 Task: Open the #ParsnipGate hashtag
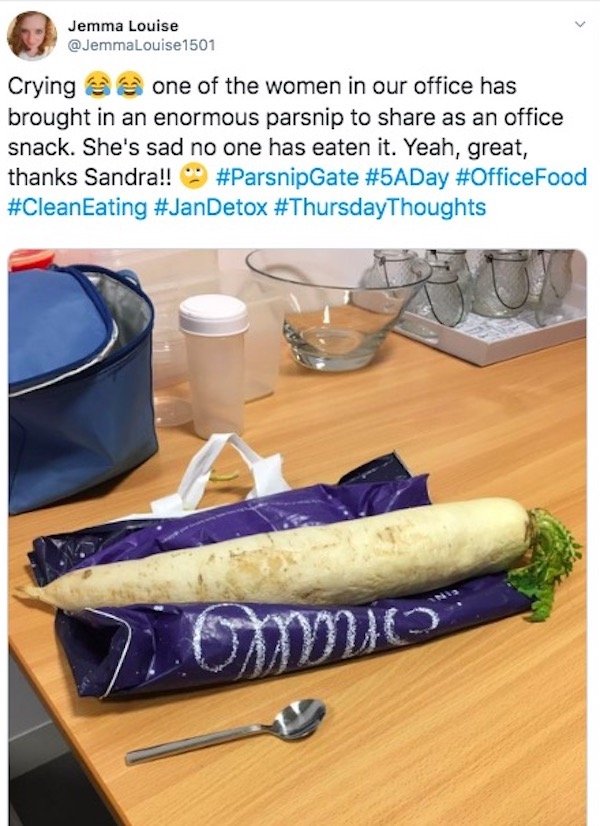pos(287,177)
